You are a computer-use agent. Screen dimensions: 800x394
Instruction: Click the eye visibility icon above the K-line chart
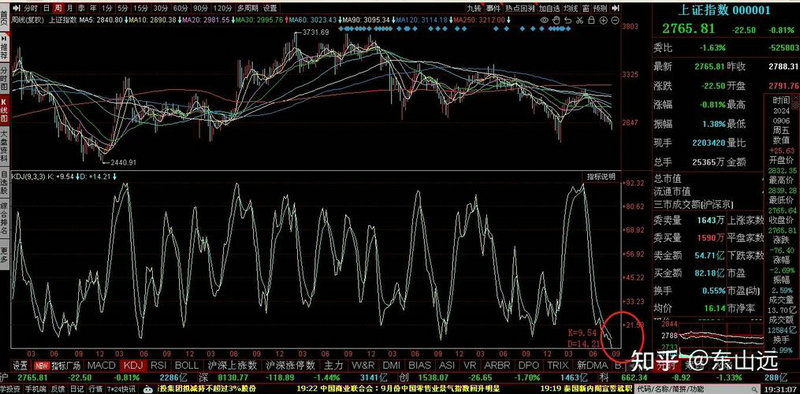click(544, 20)
